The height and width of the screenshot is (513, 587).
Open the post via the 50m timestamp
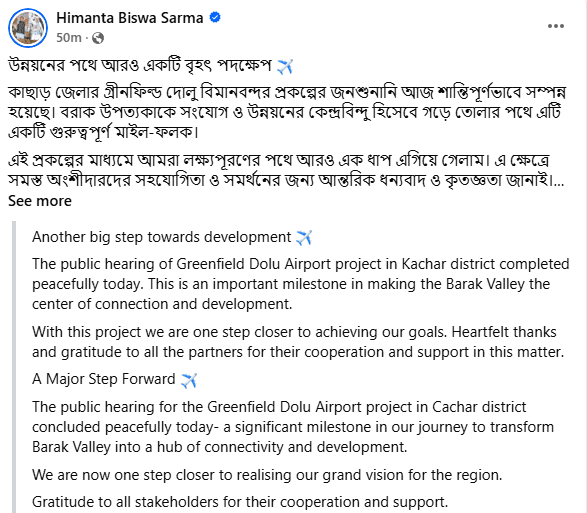(69, 38)
